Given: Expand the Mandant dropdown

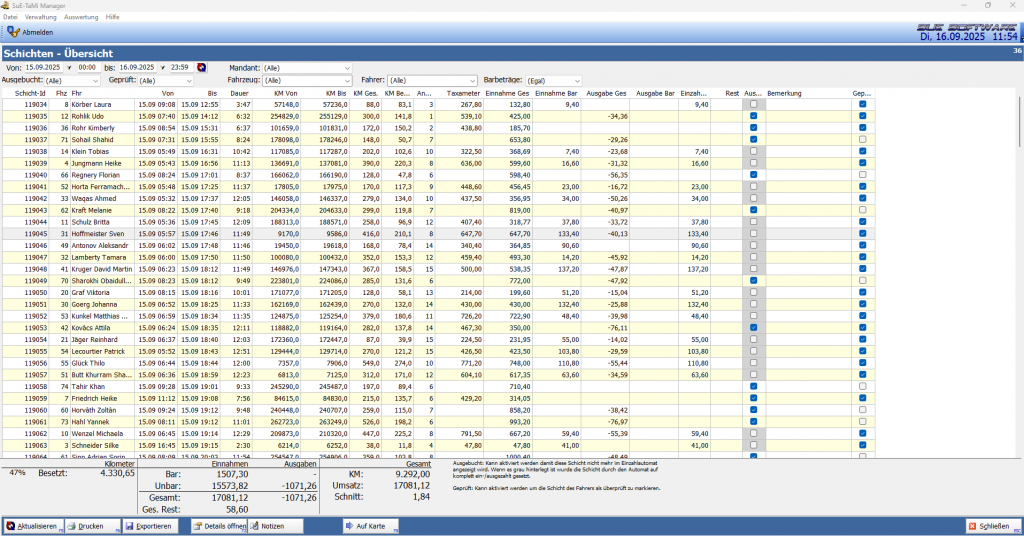Looking at the screenshot, I should point(347,67).
